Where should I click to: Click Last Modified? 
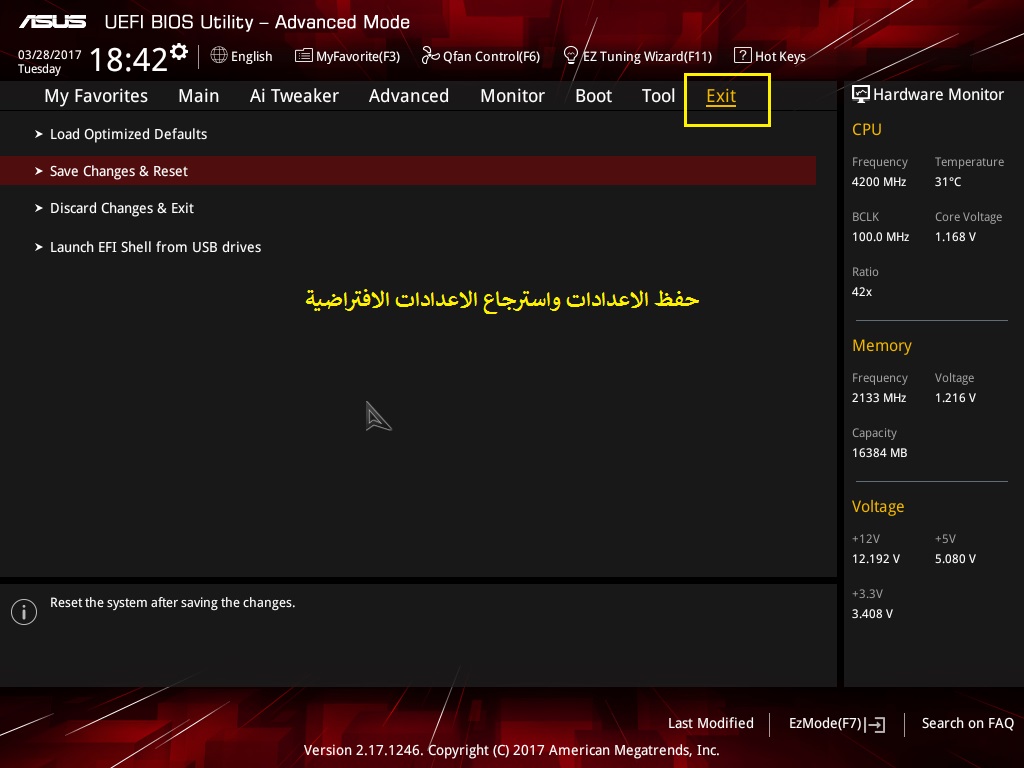(x=711, y=723)
